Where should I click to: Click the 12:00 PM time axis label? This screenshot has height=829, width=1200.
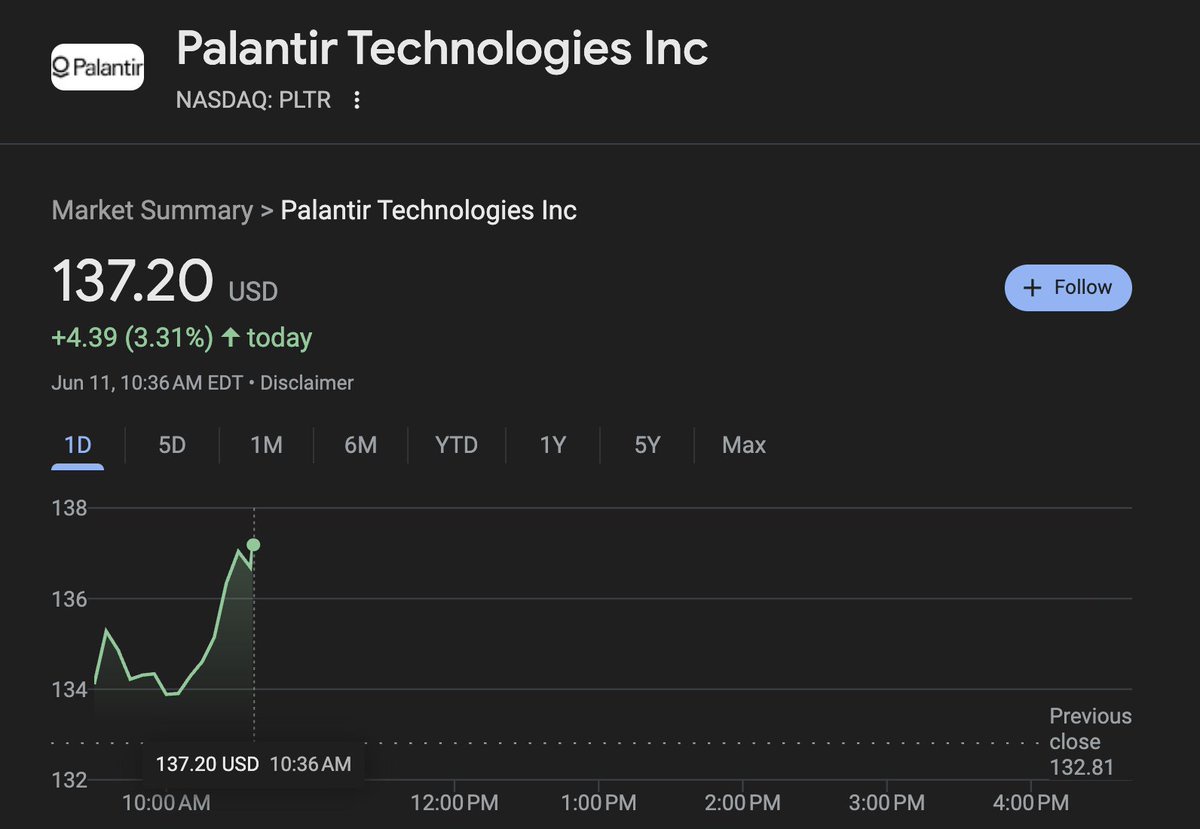pyautogui.click(x=454, y=802)
